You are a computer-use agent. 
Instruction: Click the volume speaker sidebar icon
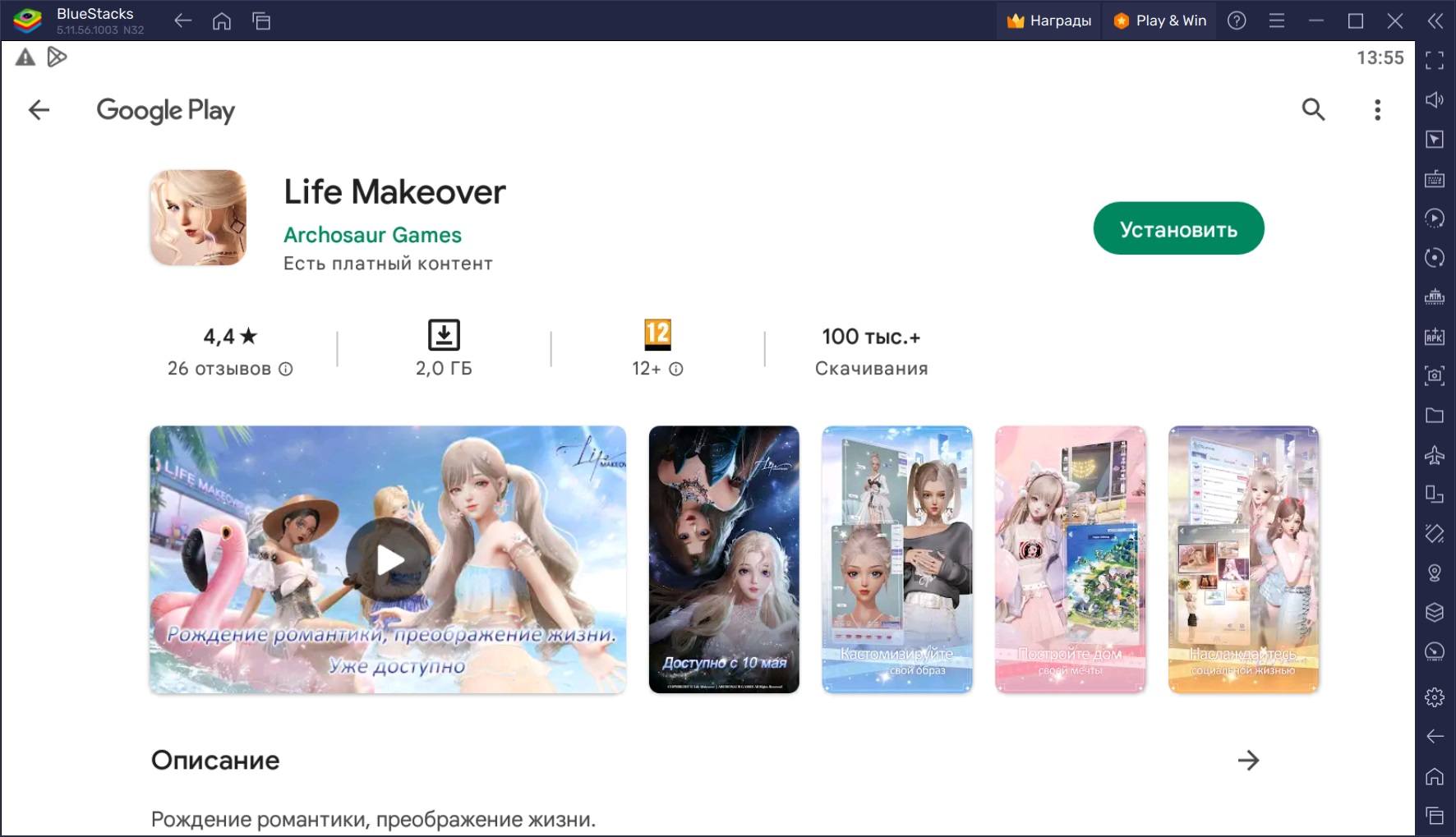[1435, 100]
